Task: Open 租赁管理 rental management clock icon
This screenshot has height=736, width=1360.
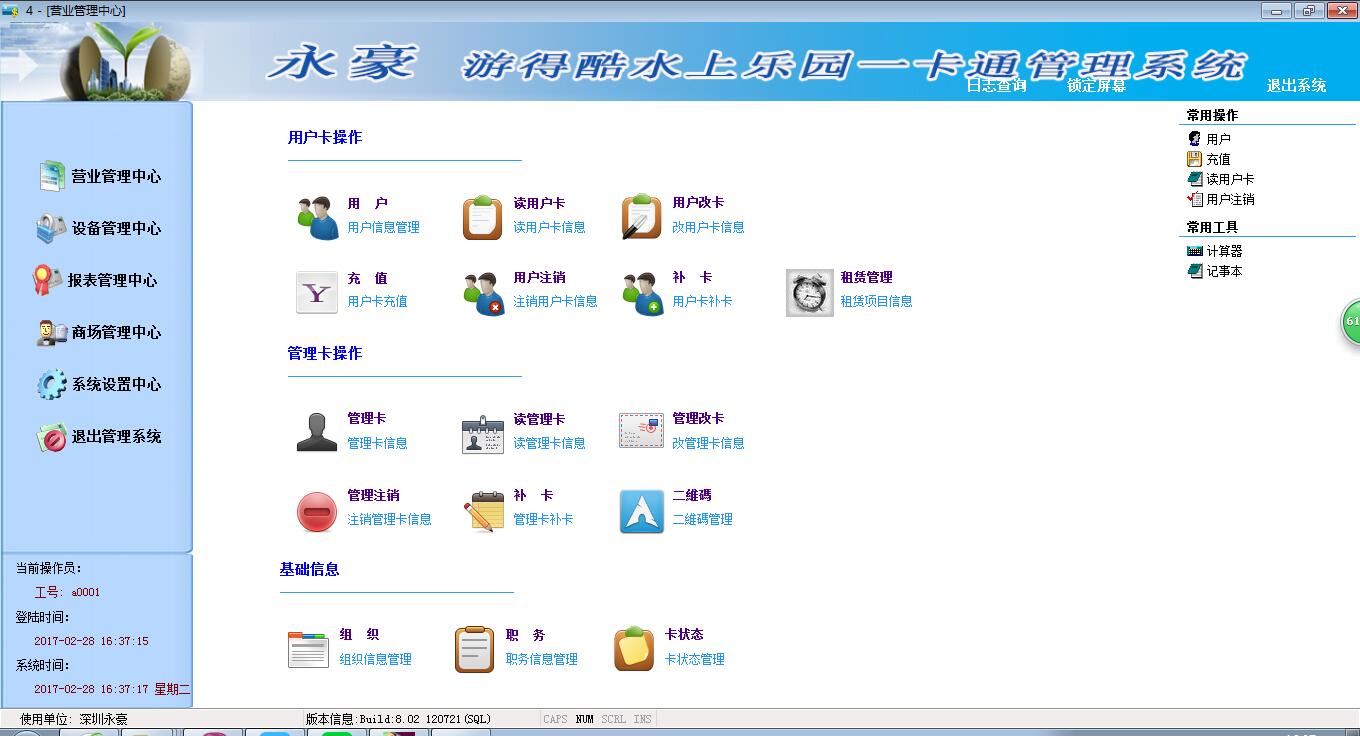Action: 810,291
